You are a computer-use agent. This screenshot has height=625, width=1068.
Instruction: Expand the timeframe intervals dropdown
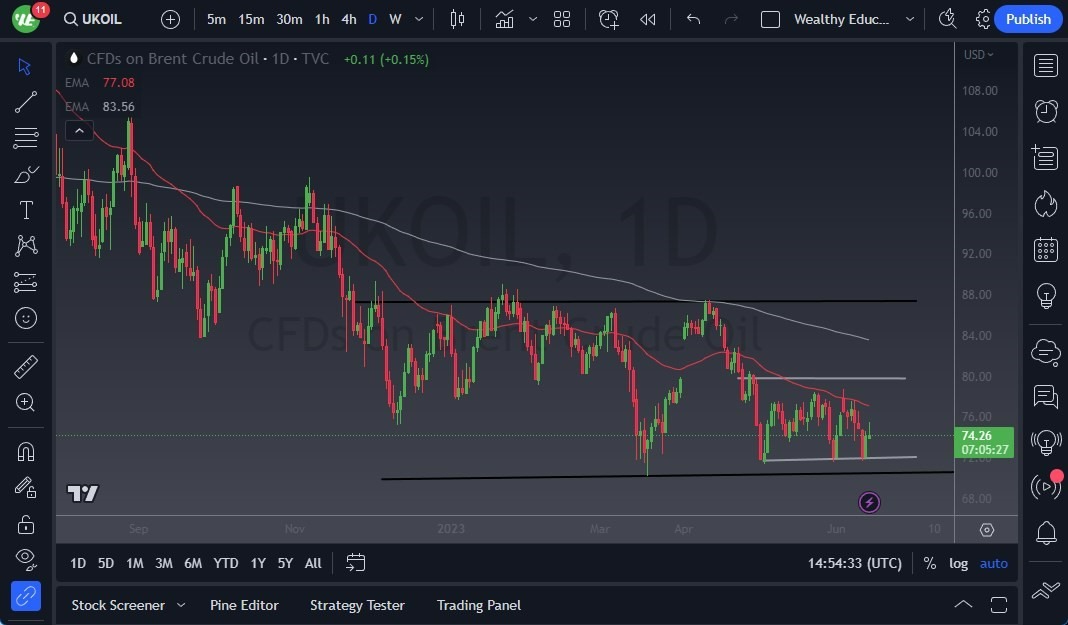click(419, 19)
